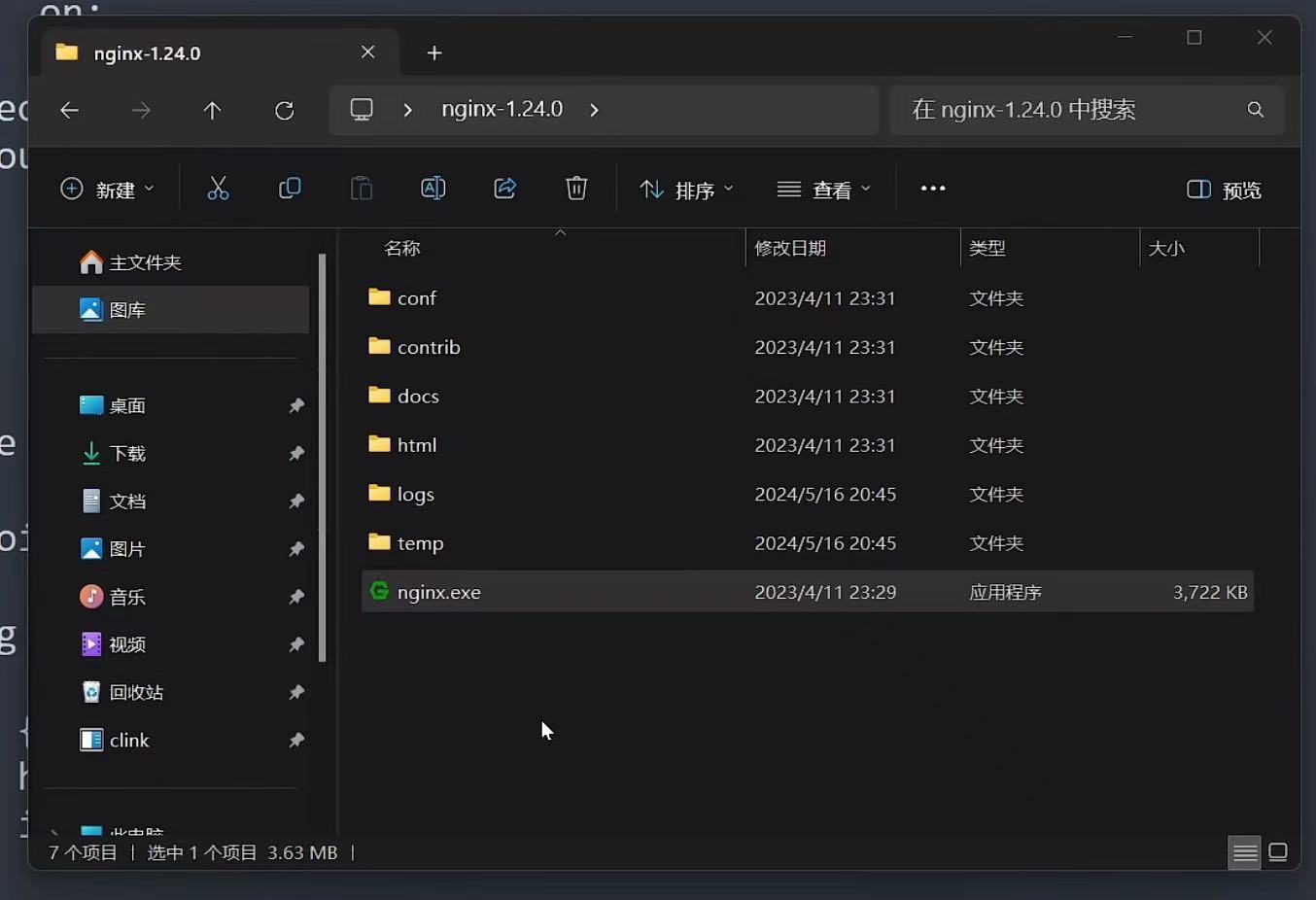This screenshot has width=1316, height=900.
Task: Click 选中 1 个项目 3.63 MB status text
Action: [242, 852]
